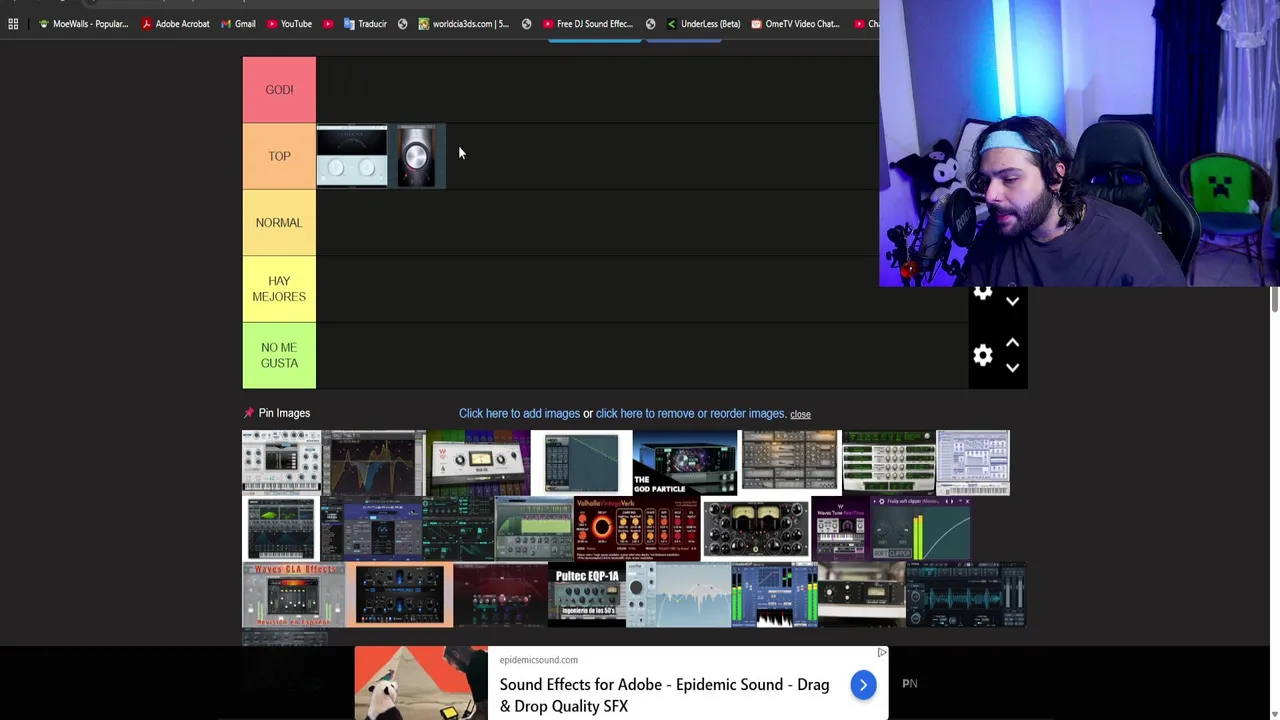The height and width of the screenshot is (720, 1280).
Task: Click the orange TOP tier label
Action: click(x=279, y=156)
